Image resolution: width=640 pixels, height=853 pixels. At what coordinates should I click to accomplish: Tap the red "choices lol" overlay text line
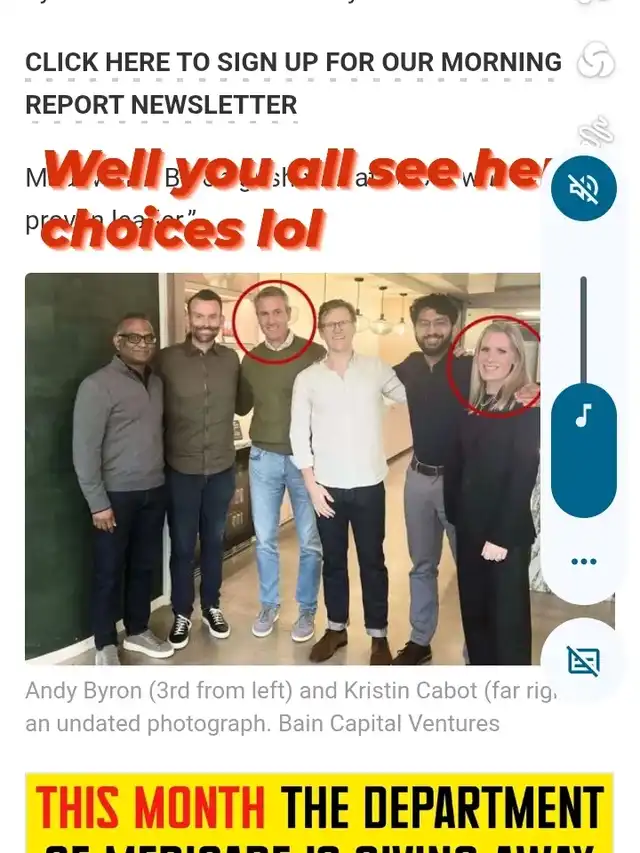(x=183, y=228)
